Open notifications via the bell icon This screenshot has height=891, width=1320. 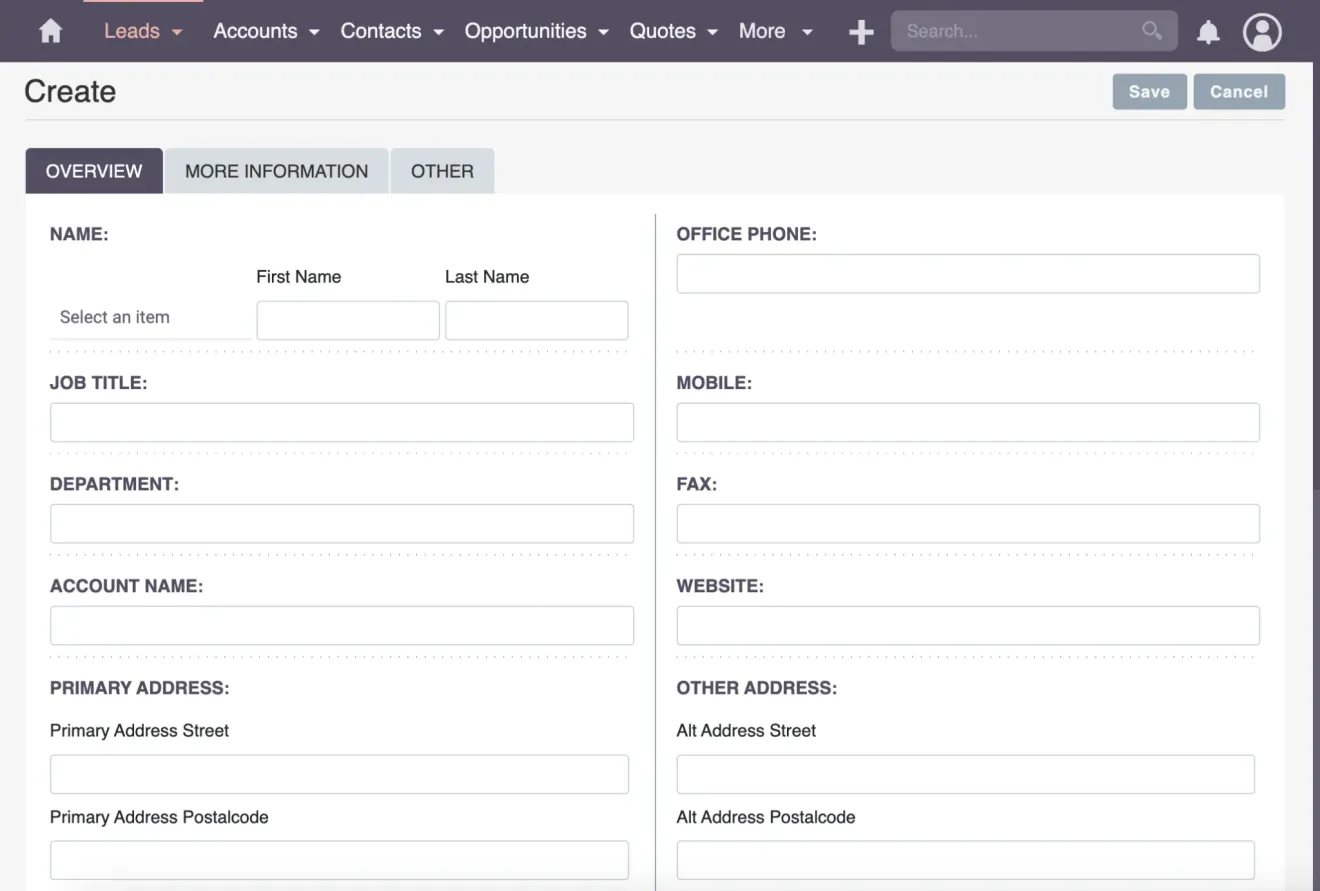click(x=1208, y=31)
